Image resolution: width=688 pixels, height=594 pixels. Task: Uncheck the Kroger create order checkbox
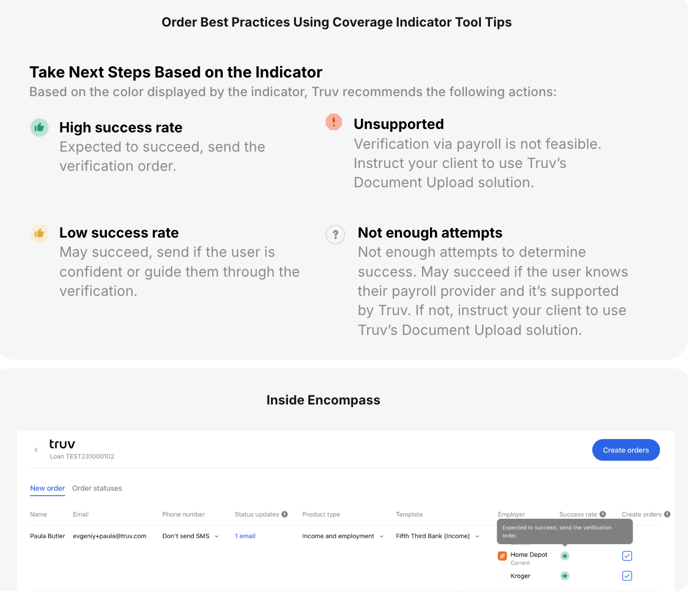[x=627, y=576]
